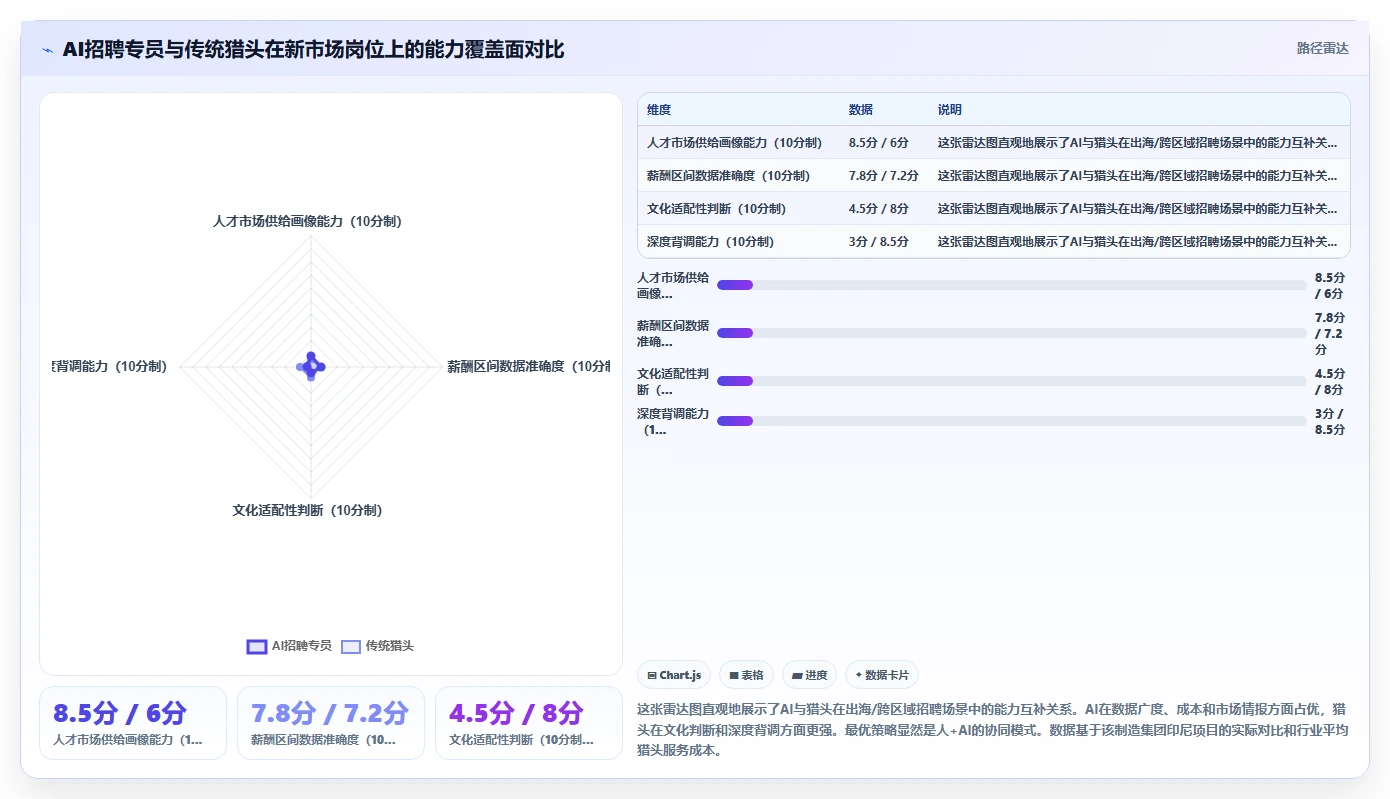Open the 8.5分 / 6分 data card
The image size is (1390, 799).
point(133,722)
